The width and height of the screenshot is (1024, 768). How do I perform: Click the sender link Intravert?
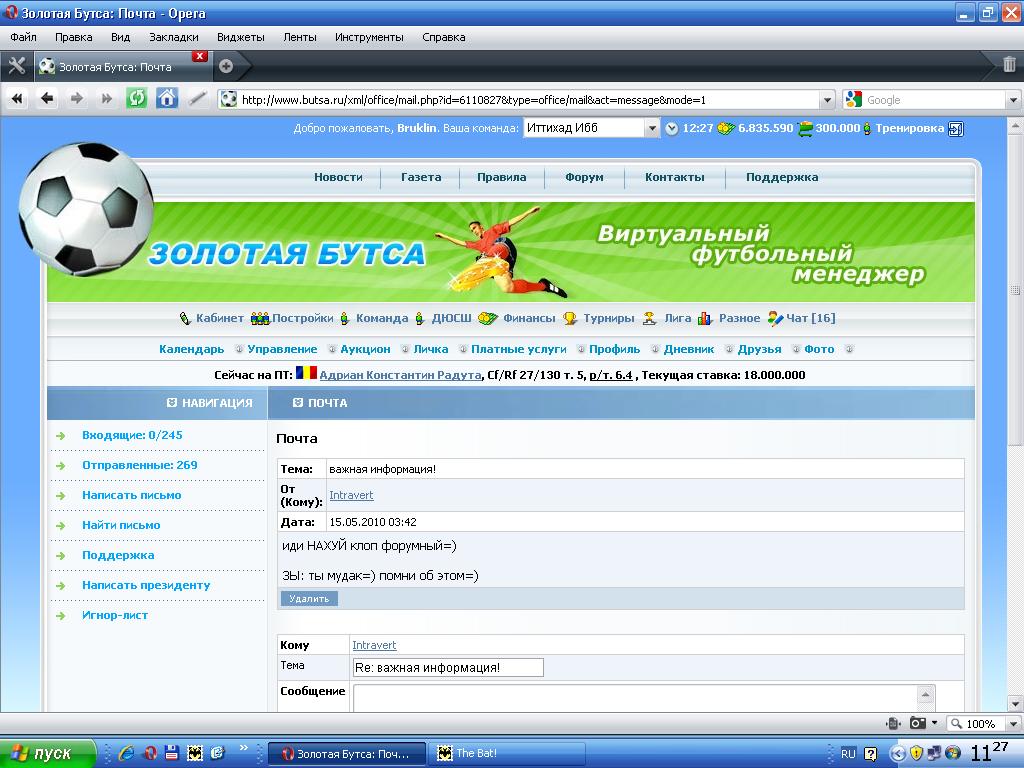click(351, 495)
